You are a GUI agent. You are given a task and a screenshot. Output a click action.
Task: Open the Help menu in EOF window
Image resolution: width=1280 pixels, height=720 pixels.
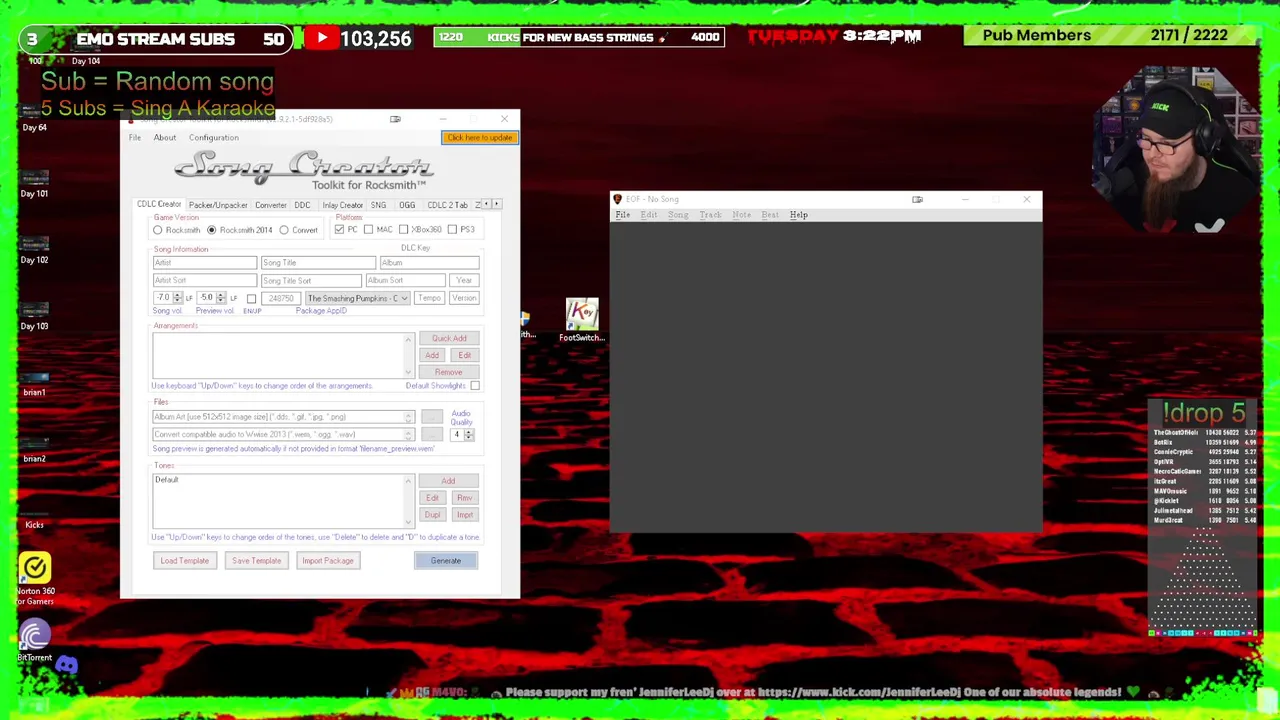798,215
